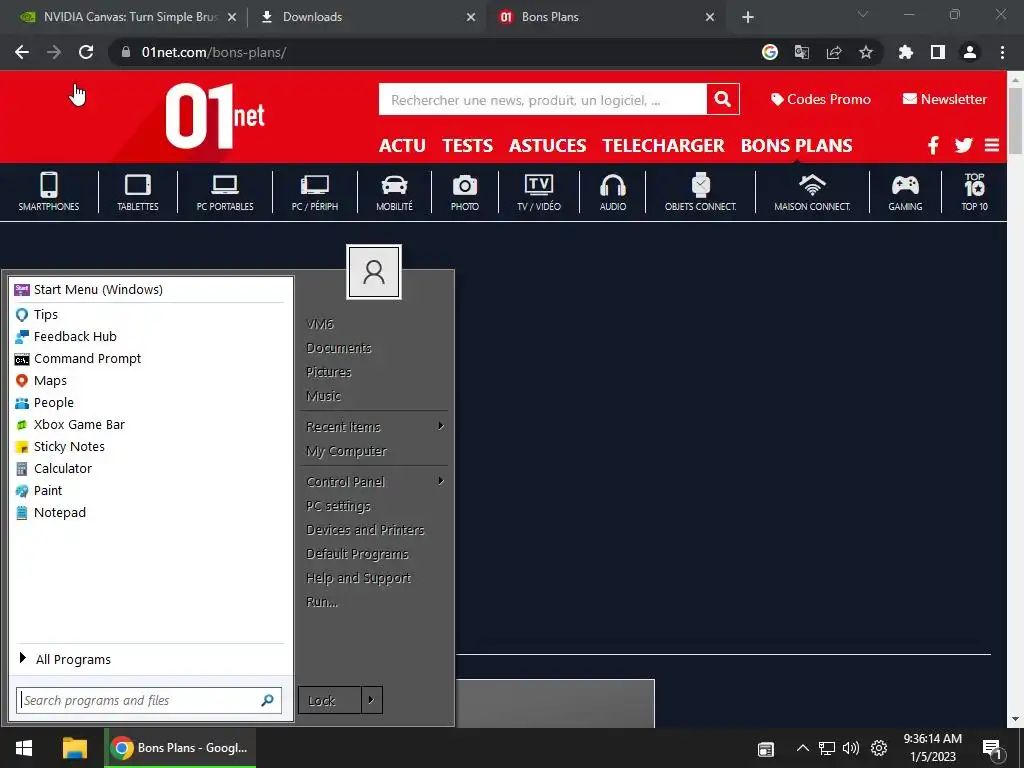Open Run... from start menu
This screenshot has width=1024, height=768.
pyautogui.click(x=322, y=601)
